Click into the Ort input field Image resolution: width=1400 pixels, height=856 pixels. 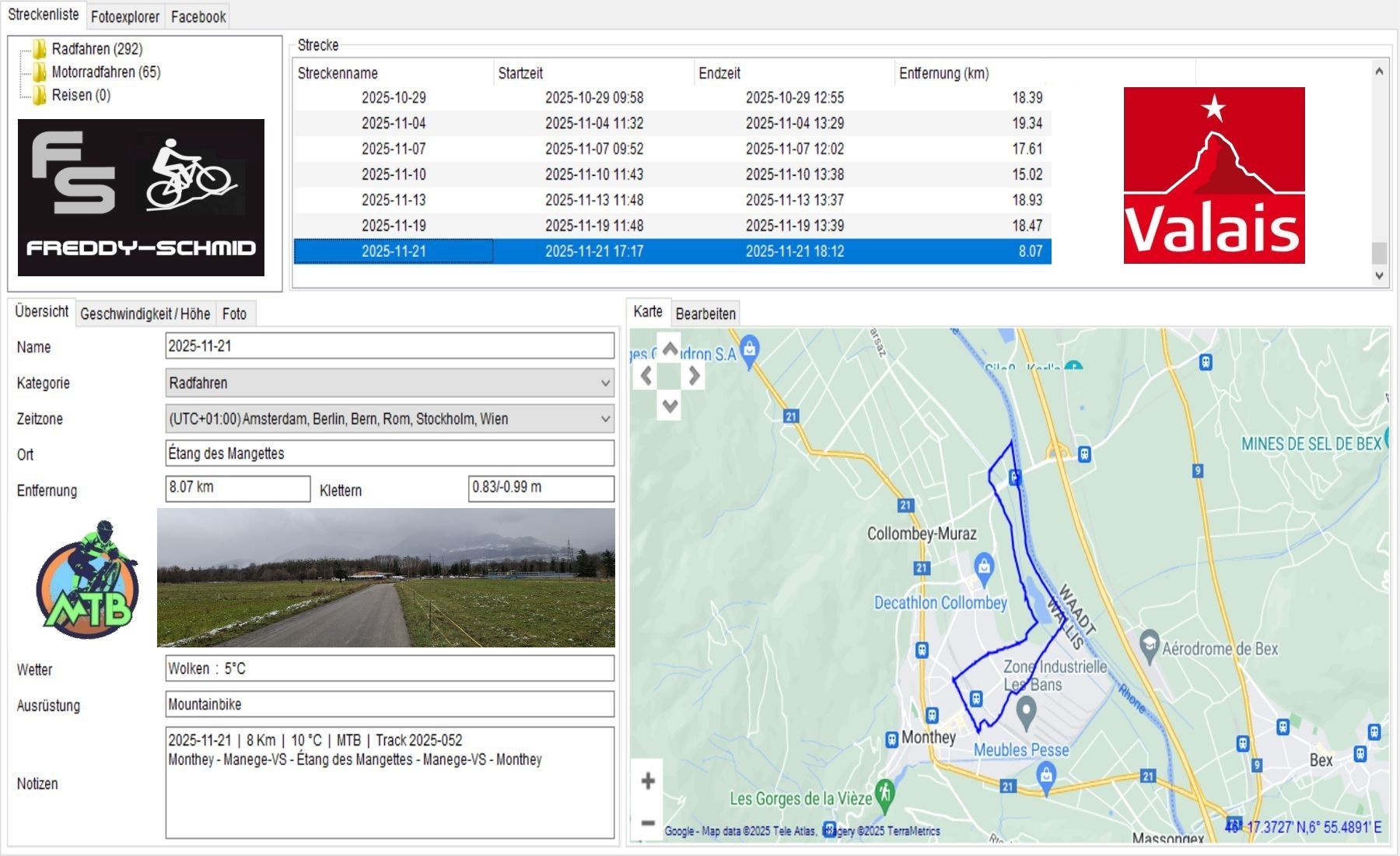(389, 454)
